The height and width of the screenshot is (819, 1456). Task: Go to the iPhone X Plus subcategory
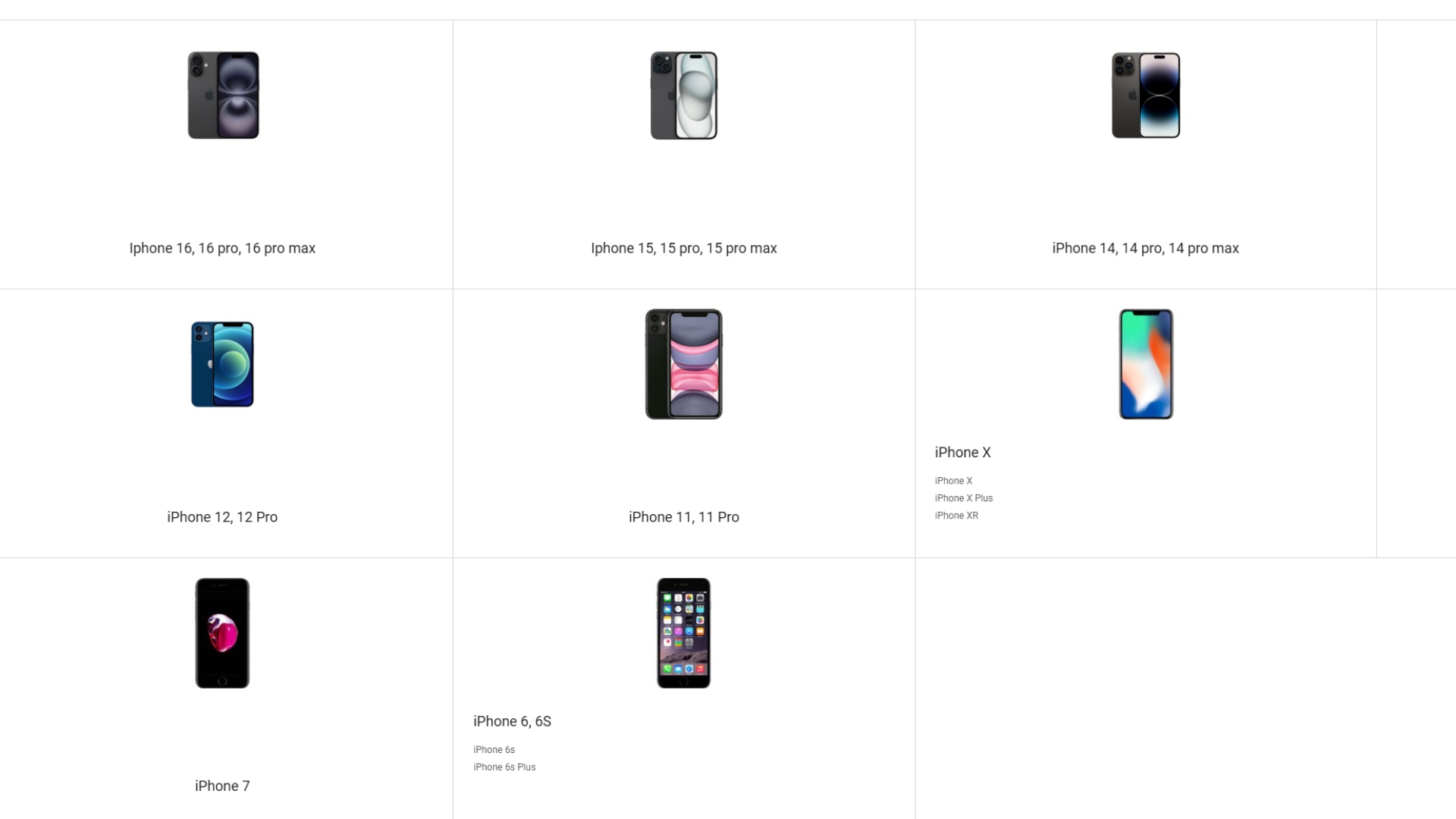(x=964, y=498)
